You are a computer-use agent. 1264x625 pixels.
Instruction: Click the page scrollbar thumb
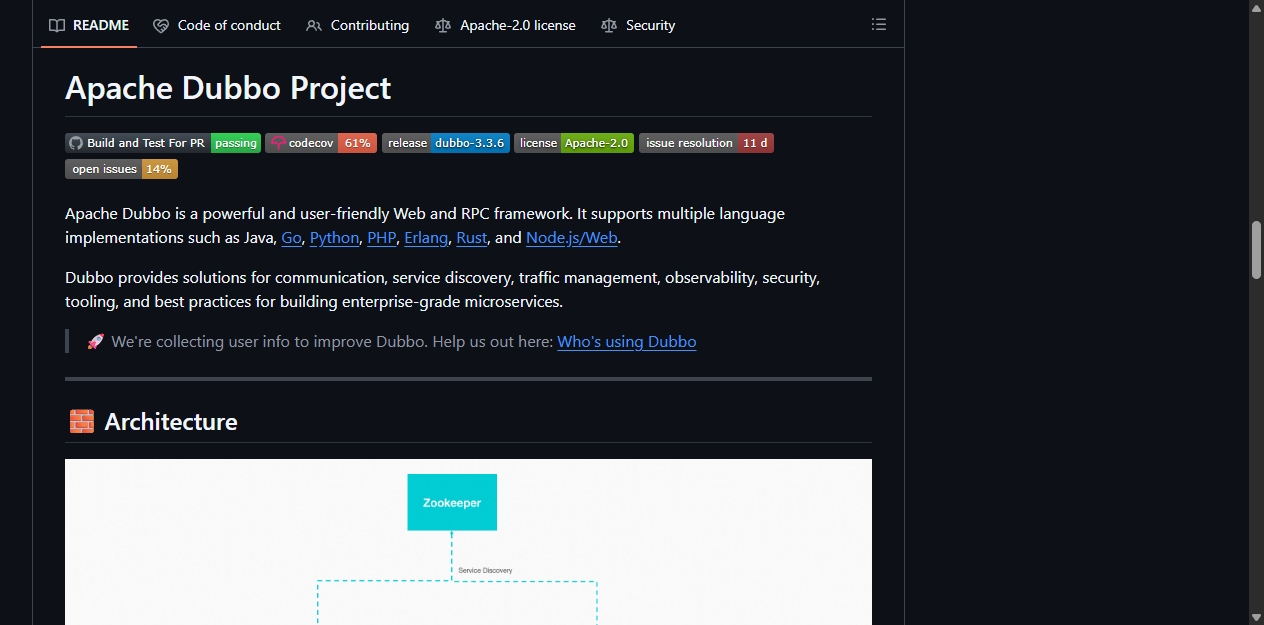click(1257, 249)
